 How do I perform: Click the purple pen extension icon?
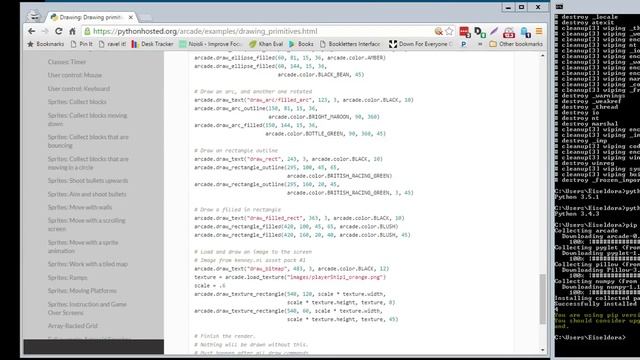(x=494, y=31)
